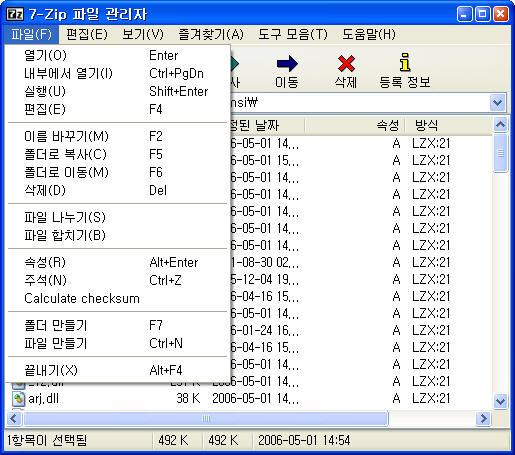Click the horizontal scrollbar left arrow

coord(14,418)
